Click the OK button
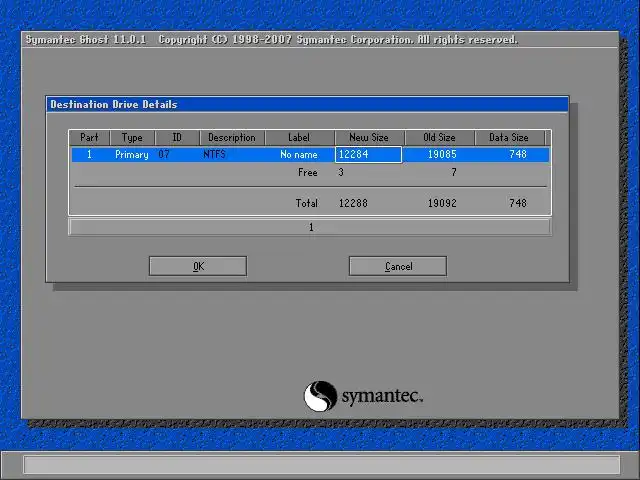 click(198, 266)
